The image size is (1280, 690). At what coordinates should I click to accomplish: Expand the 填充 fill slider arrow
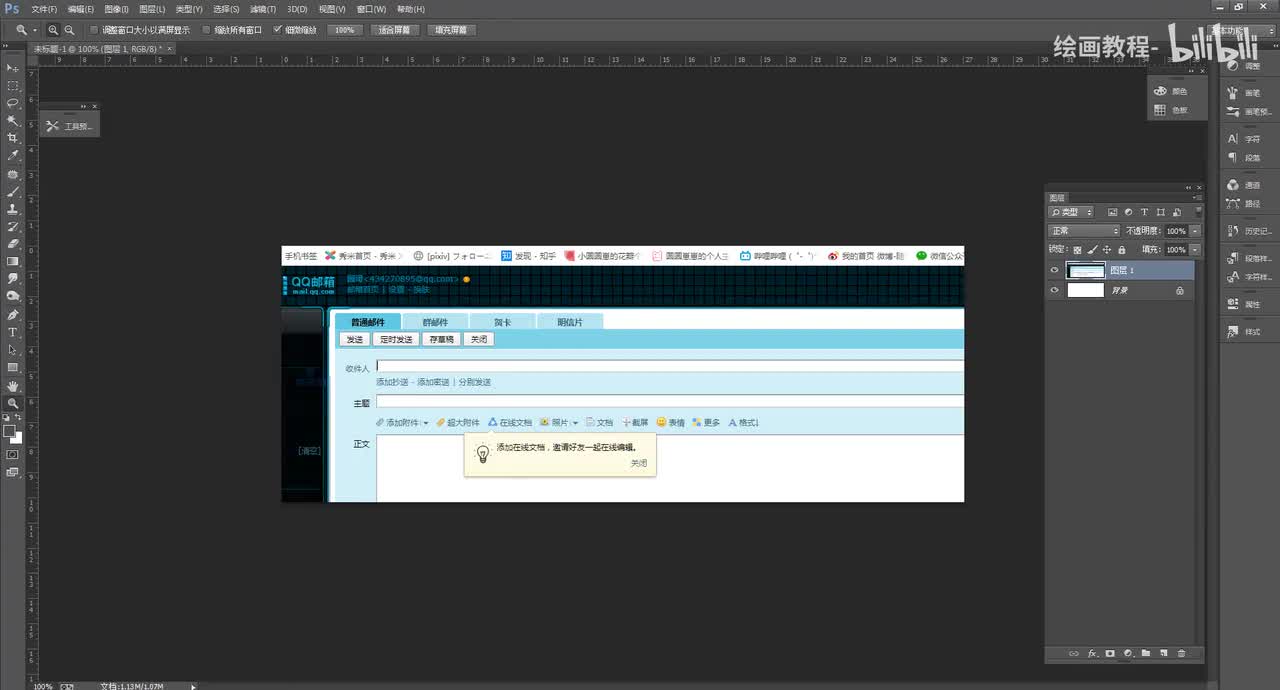pos(1195,250)
